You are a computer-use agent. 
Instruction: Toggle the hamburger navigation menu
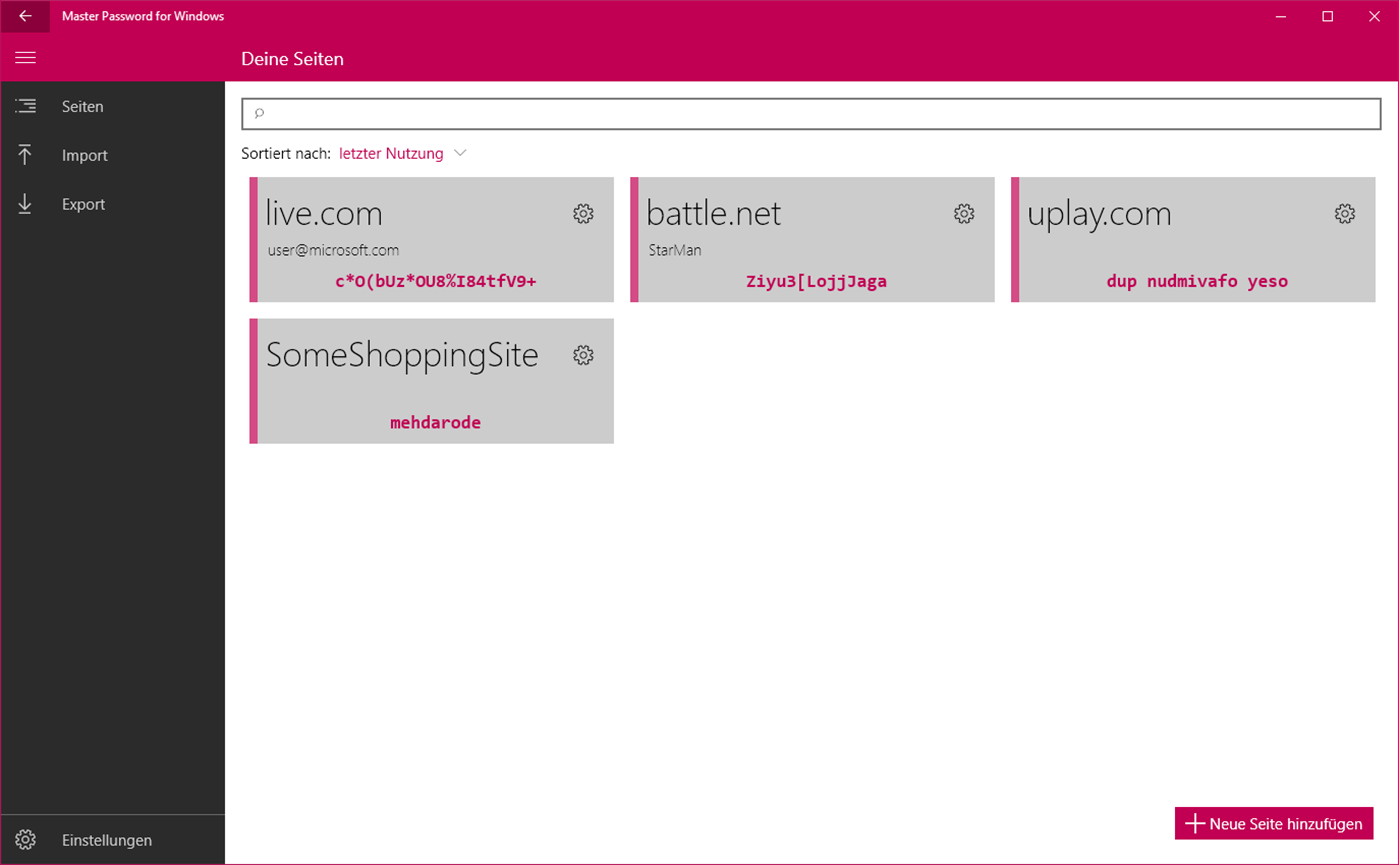(25, 58)
